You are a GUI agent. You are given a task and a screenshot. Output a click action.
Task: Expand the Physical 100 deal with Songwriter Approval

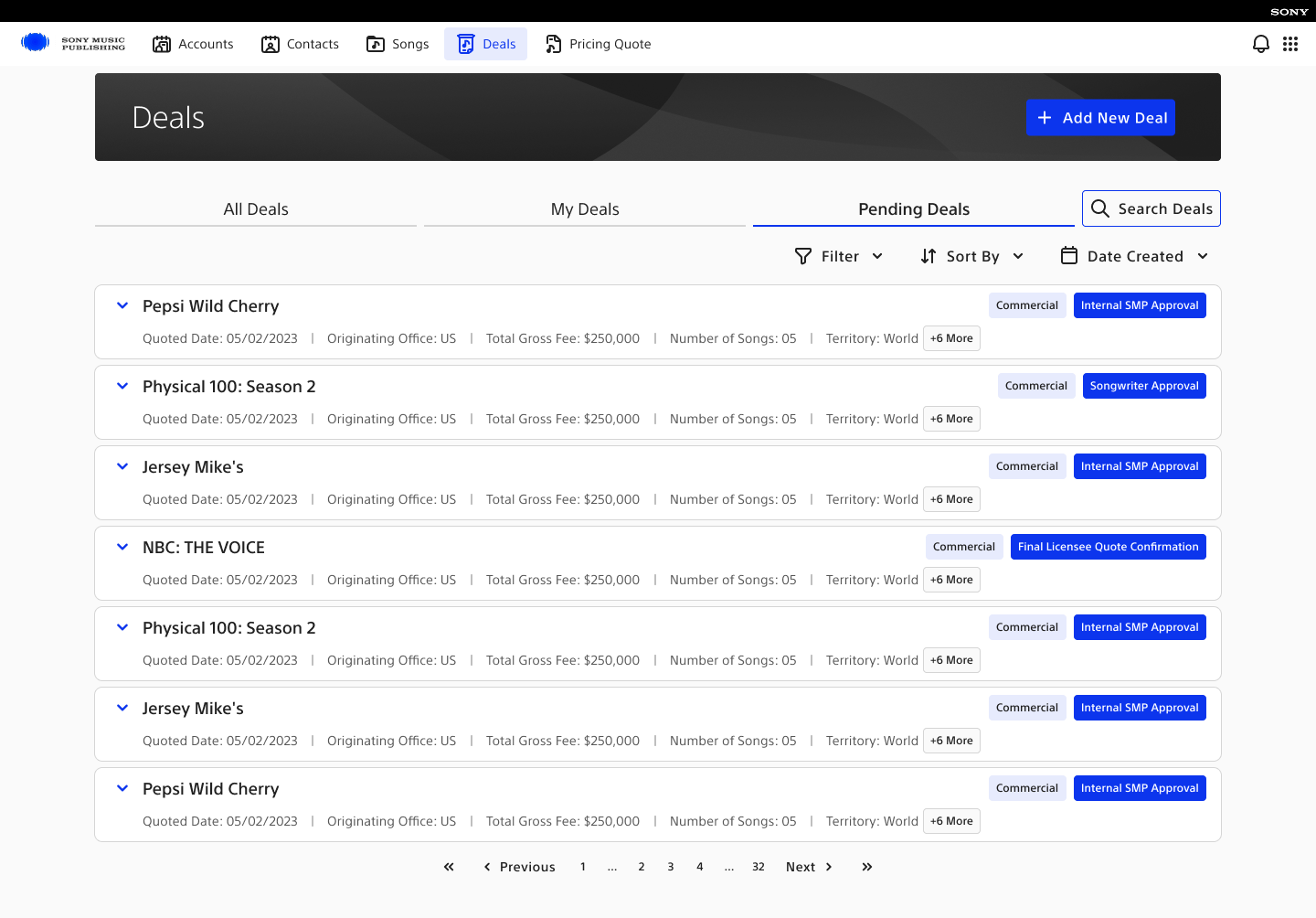[x=122, y=386]
